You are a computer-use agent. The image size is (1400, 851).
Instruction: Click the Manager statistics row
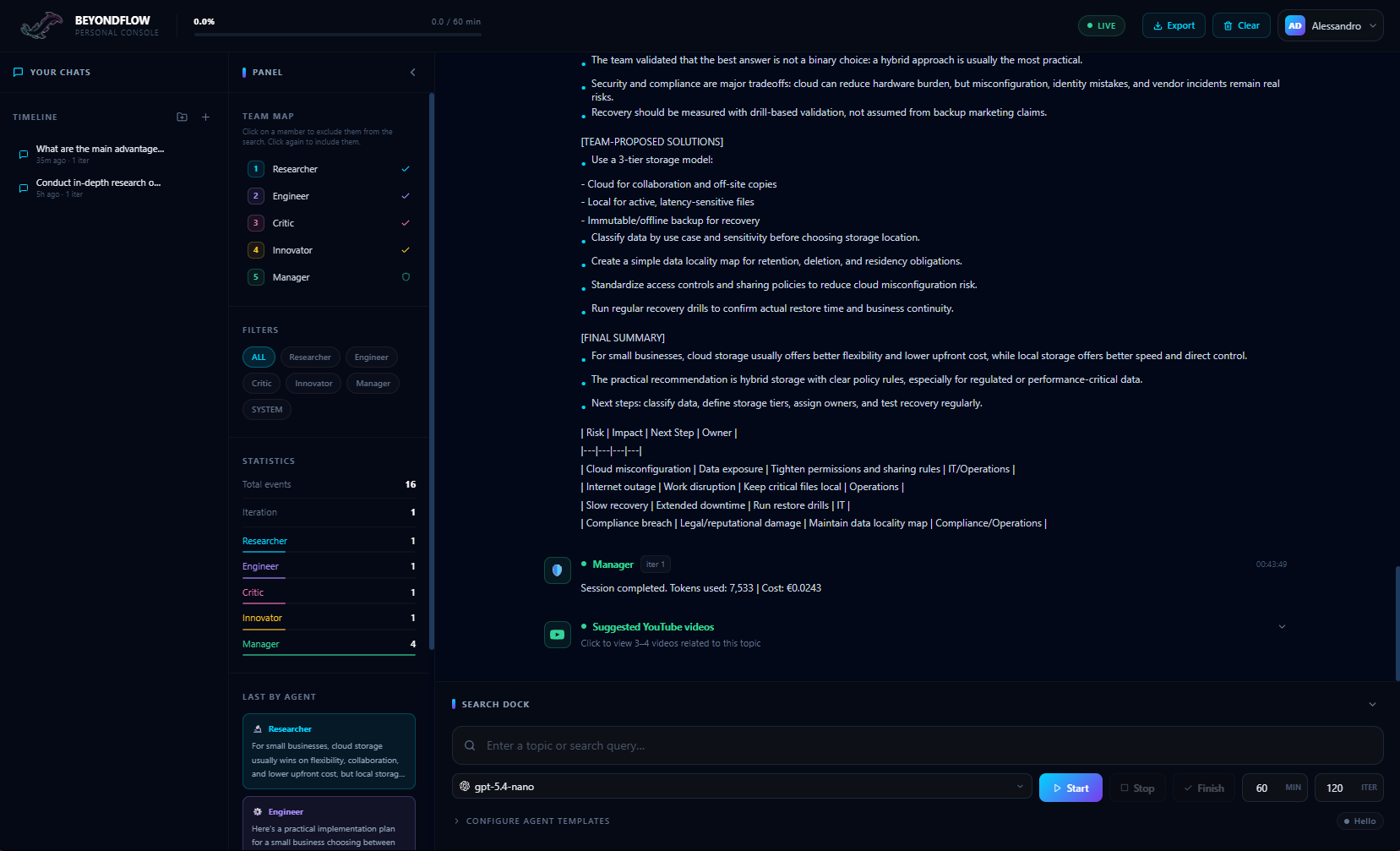(329, 644)
